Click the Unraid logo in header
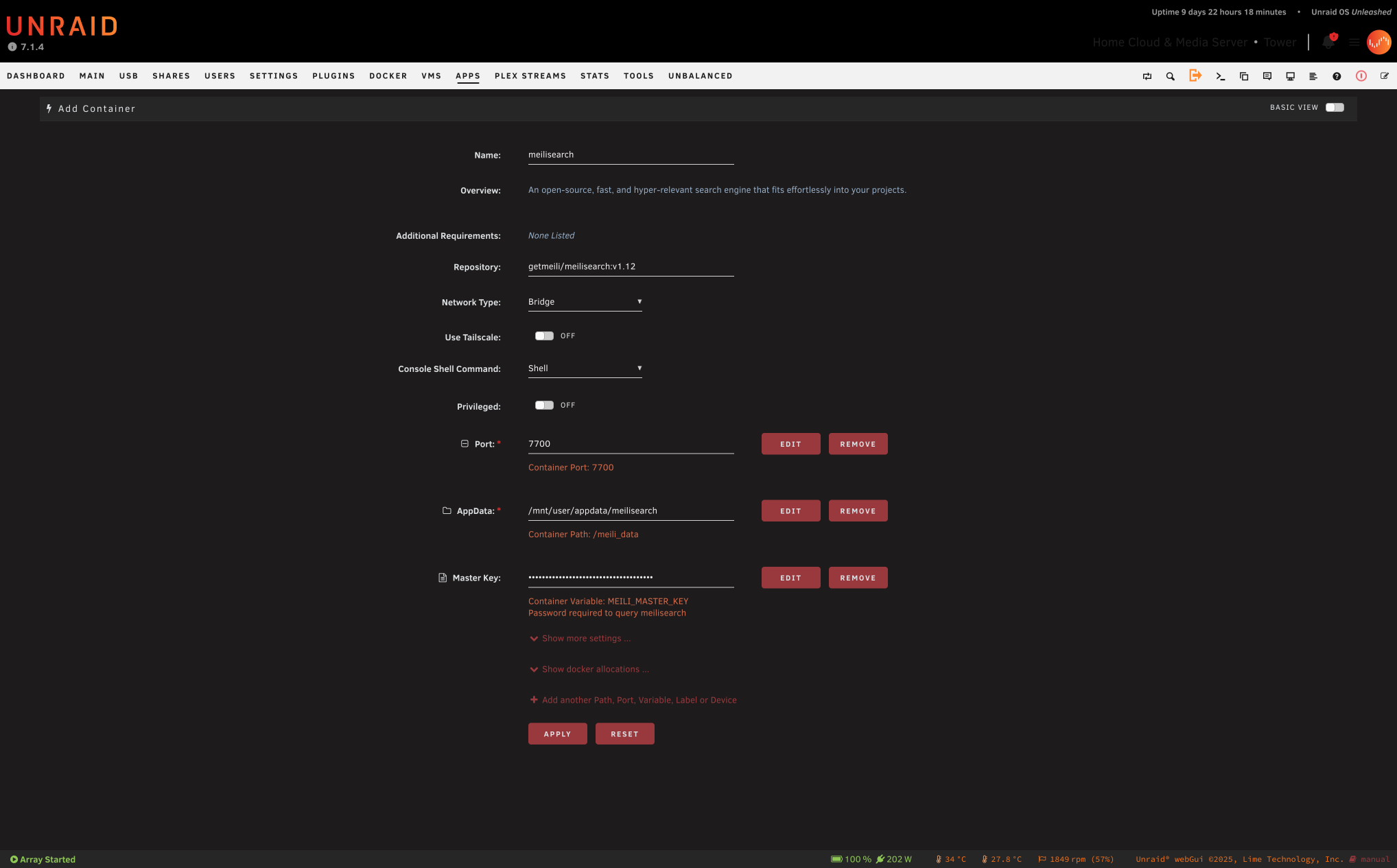This screenshot has width=1397, height=868. [x=62, y=26]
